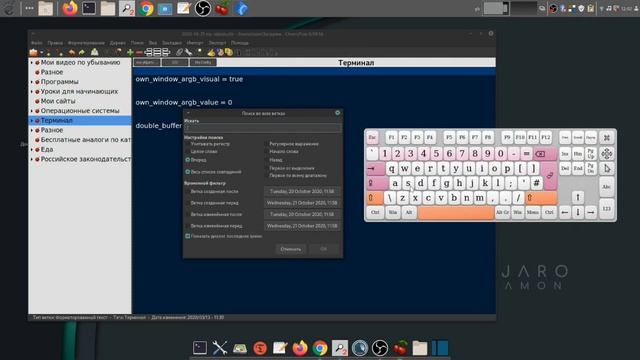Expand the 'Программы' tree node
Screen dimensions: 640x360
(x=32, y=82)
